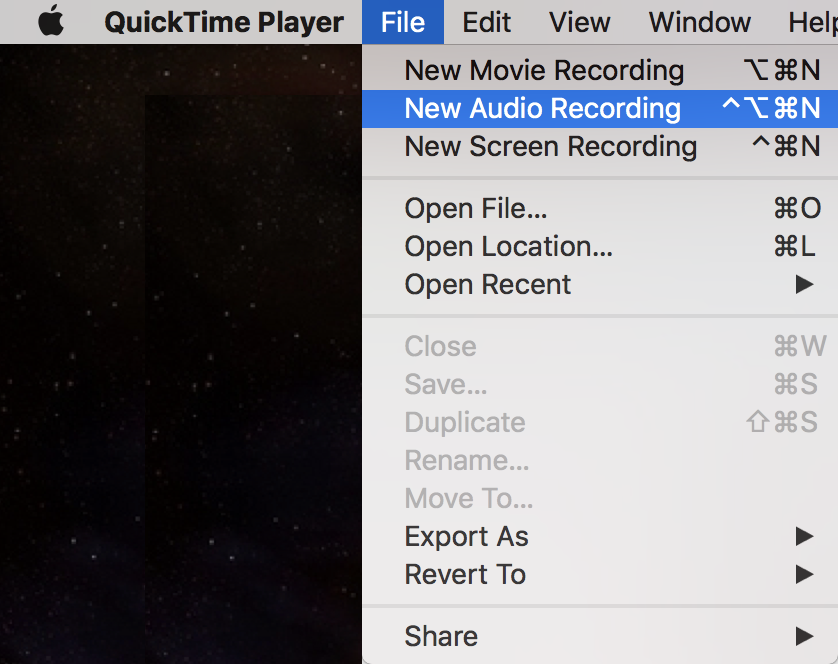Expand the Open Recent submenu
This screenshot has height=664, width=838.
tap(600, 284)
